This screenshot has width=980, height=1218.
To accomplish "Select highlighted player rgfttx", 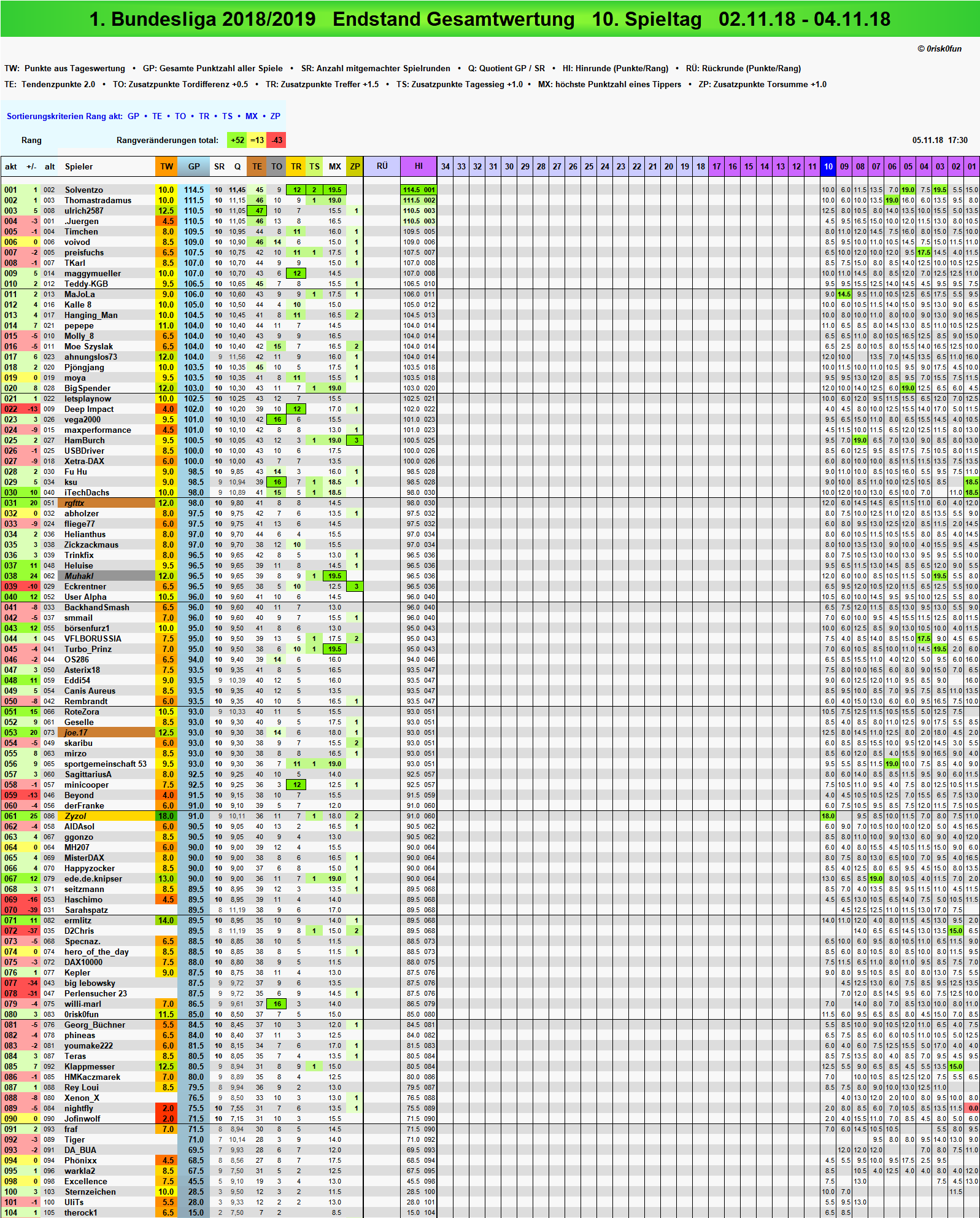I will click(x=106, y=503).
